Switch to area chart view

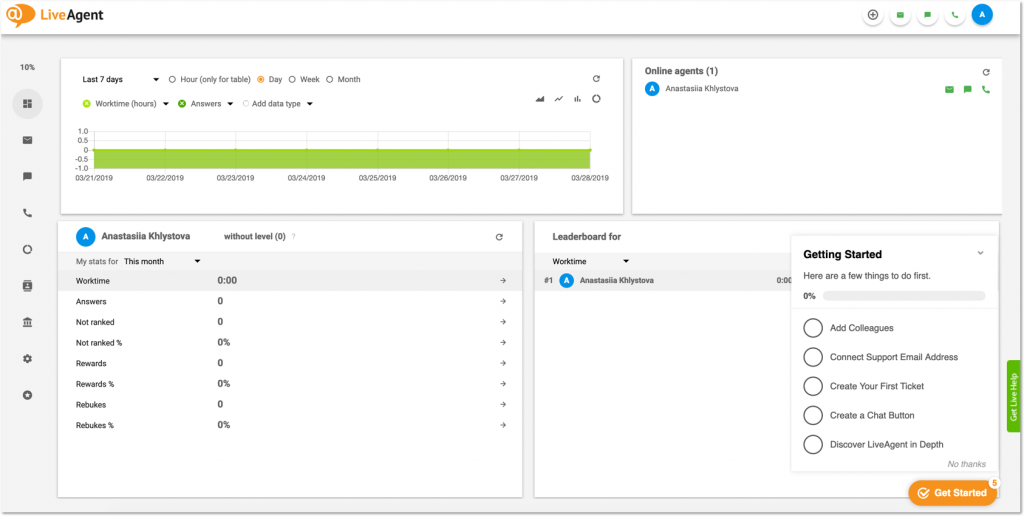(x=540, y=99)
